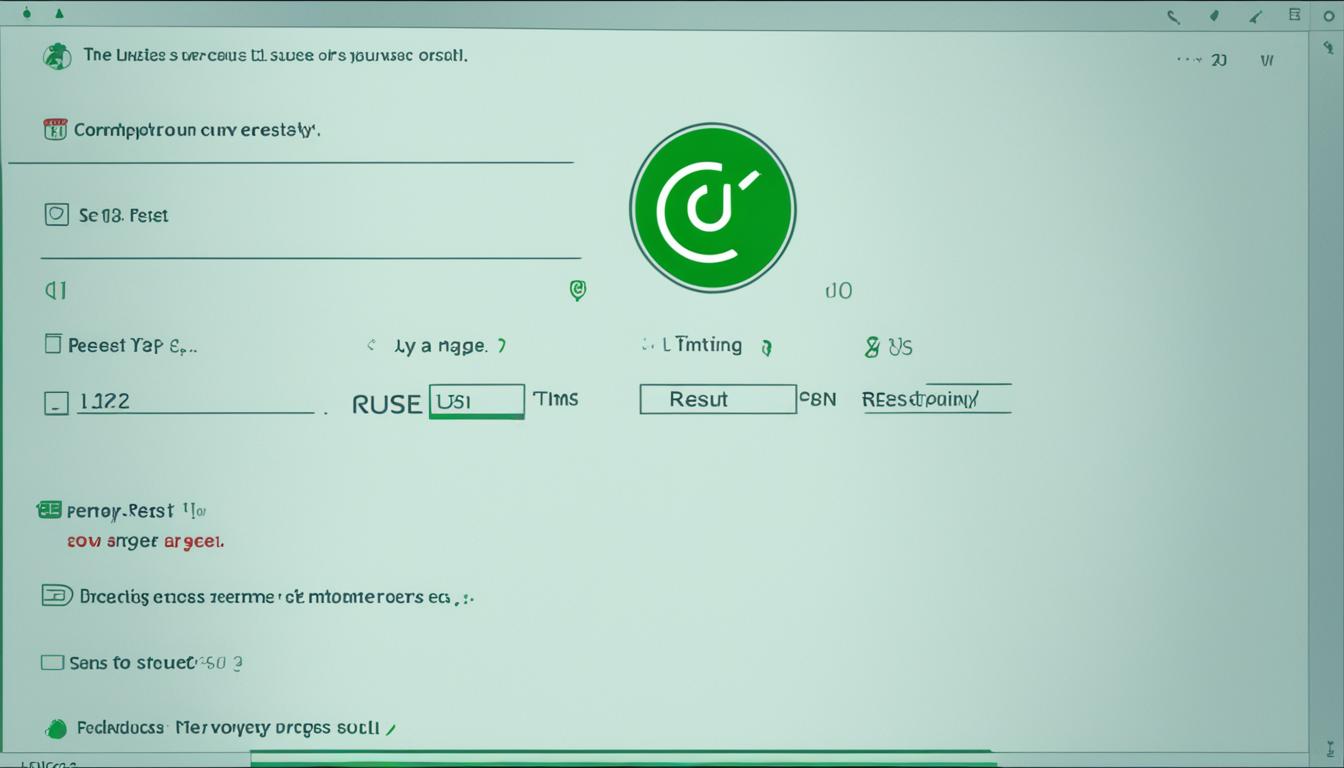Click into the 'USI' input box
1344x768 pixels.
pyautogui.click(x=476, y=401)
